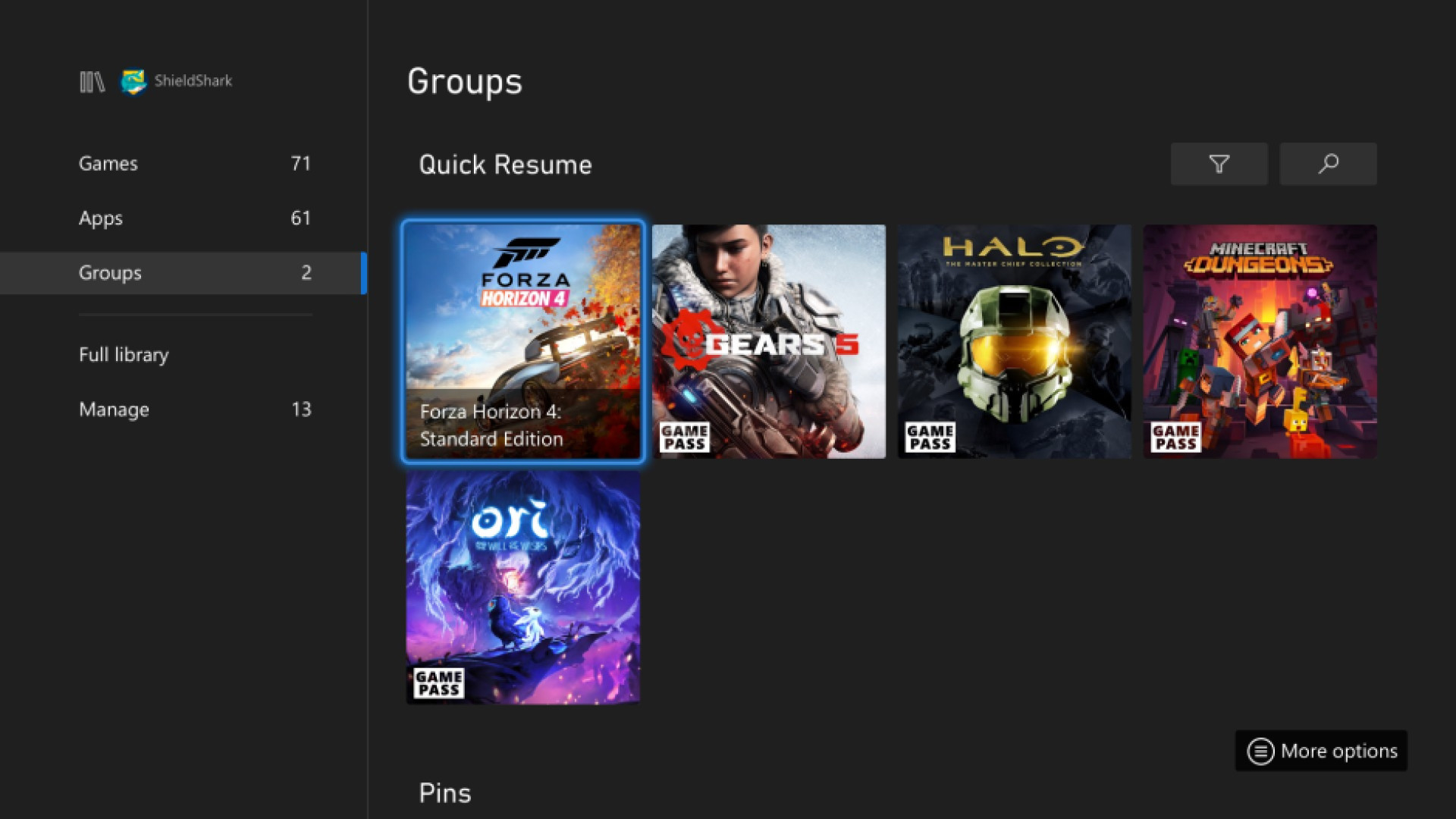Expand Quick Resume group header

click(505, 164)
